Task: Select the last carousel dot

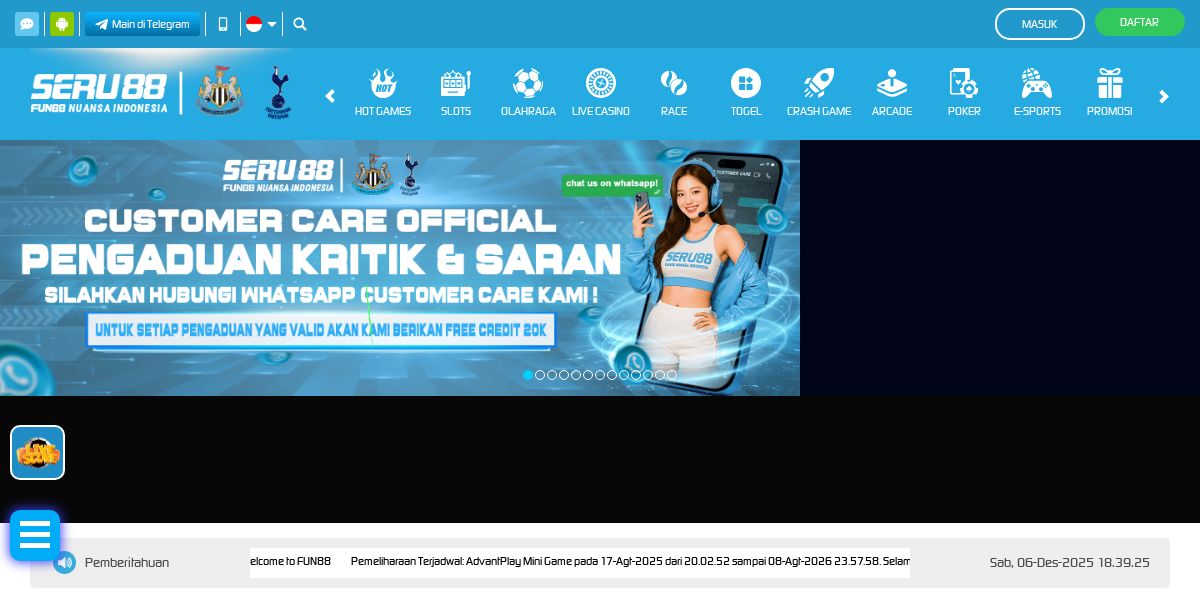Action: click(x=672, y=375)
